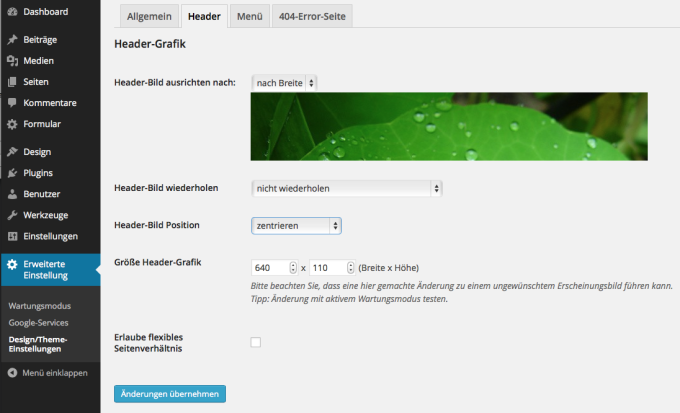Image resolution: width=680 pixels, height=413 pixels.
Task: Click the Beiträge pin icon
Action: (x=12, y=39)
